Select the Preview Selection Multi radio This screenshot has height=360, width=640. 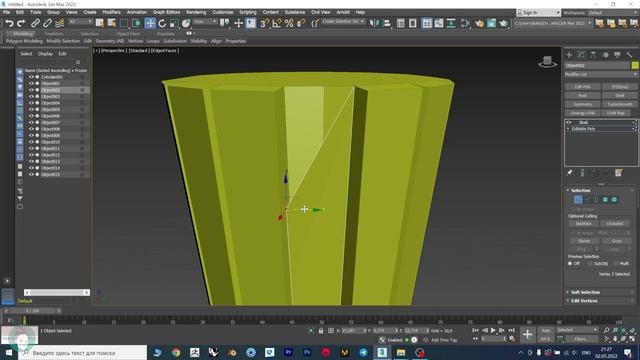(x=616, y=264)
